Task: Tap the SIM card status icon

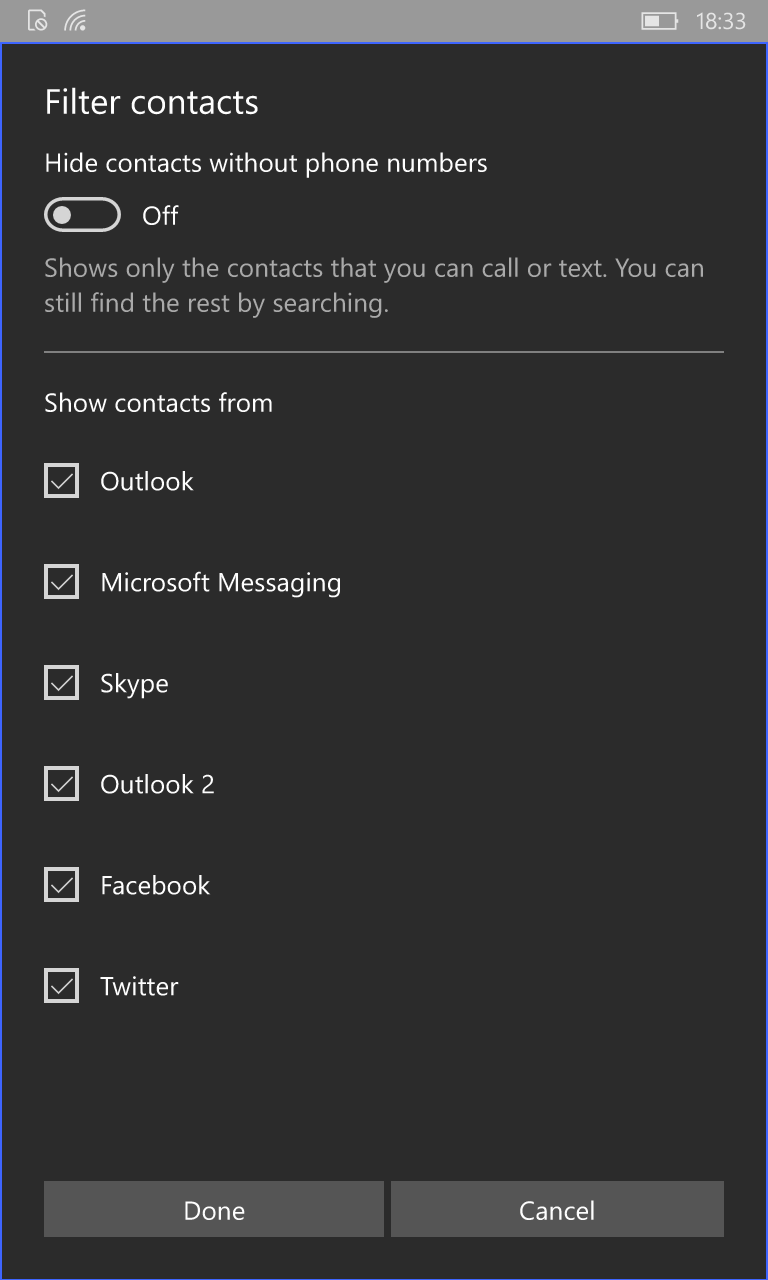Action: tap(37, 20)
